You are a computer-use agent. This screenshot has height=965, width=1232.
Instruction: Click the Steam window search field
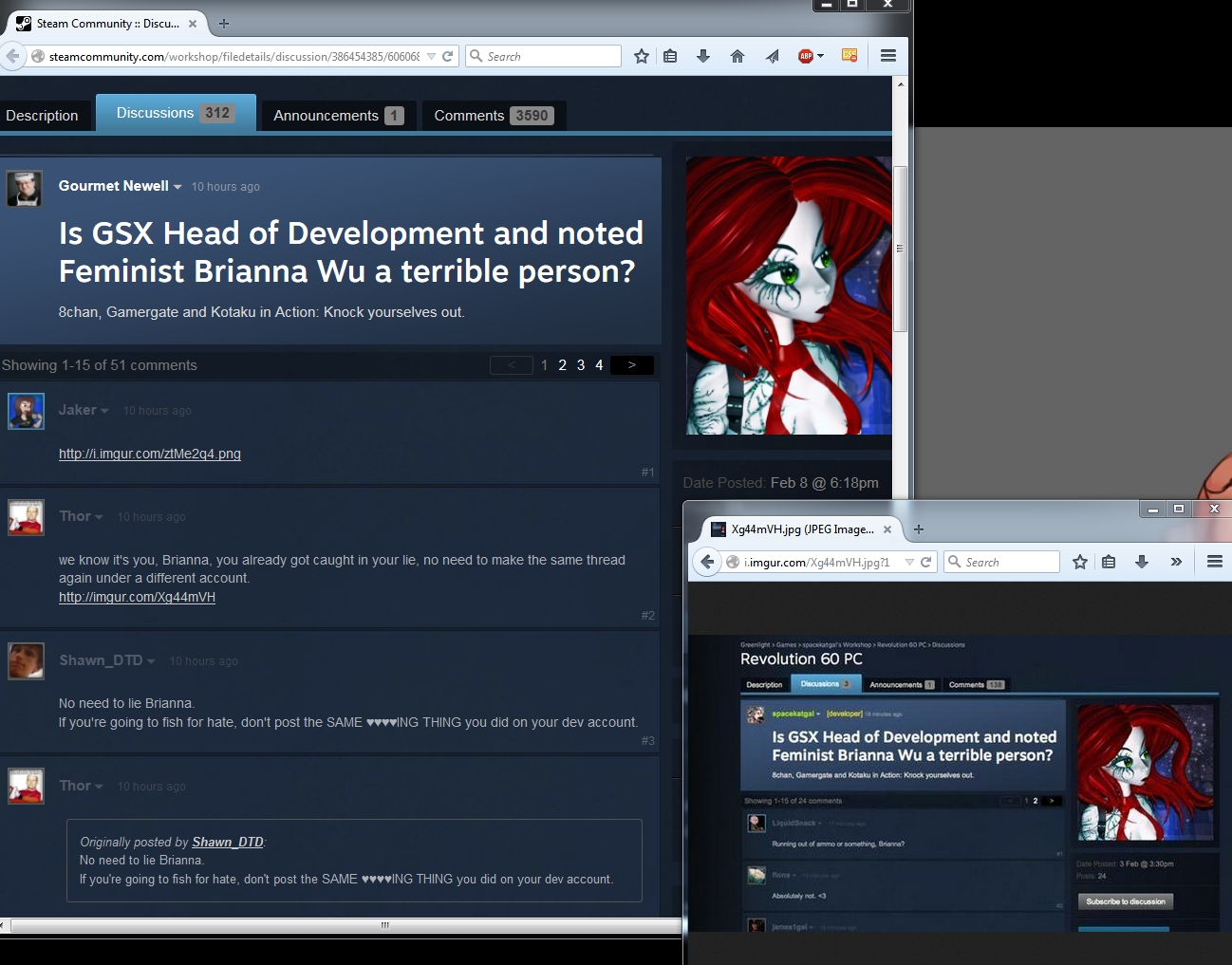click(x=544, y=56)
